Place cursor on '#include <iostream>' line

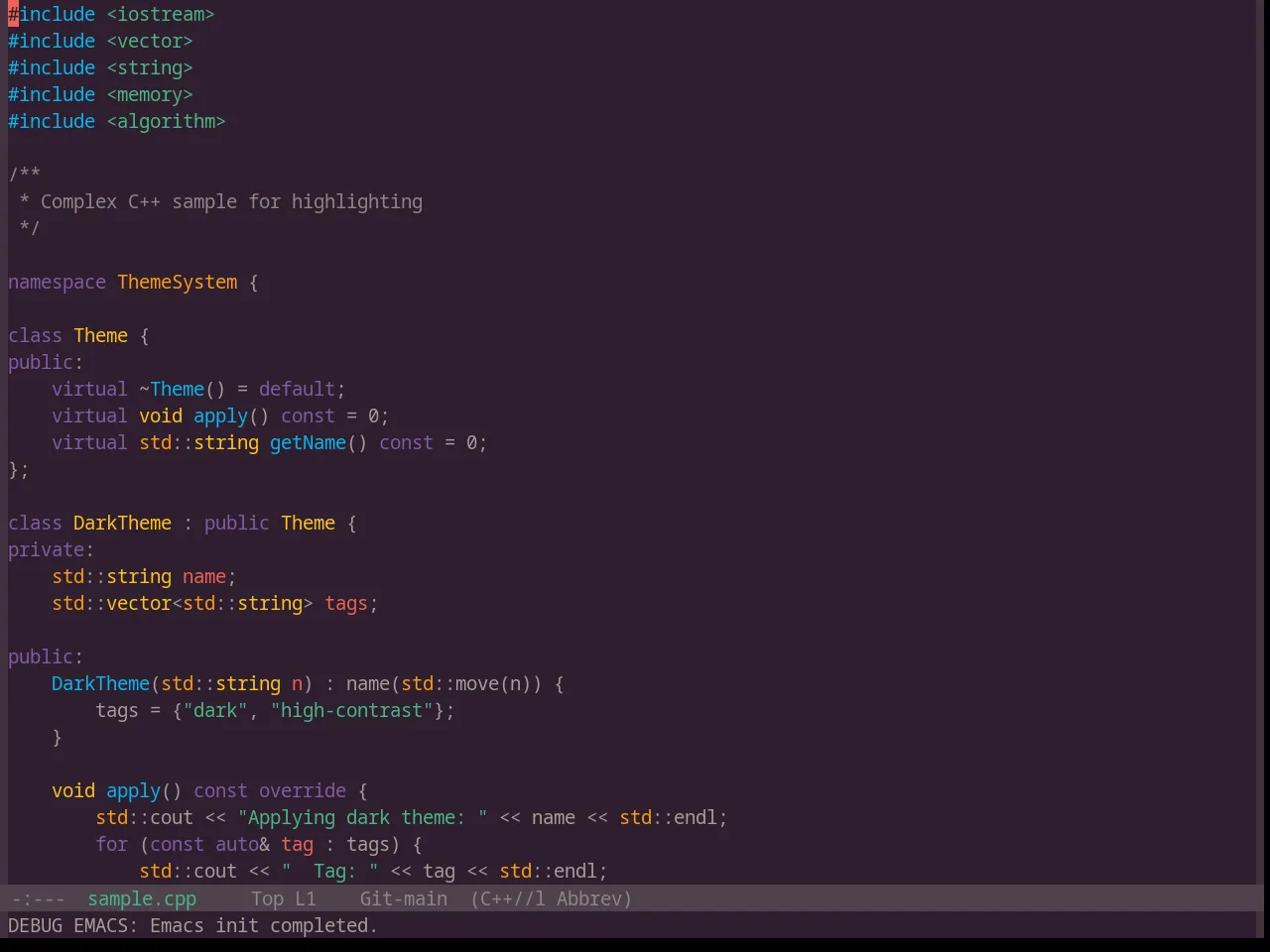tap(111, 14)
